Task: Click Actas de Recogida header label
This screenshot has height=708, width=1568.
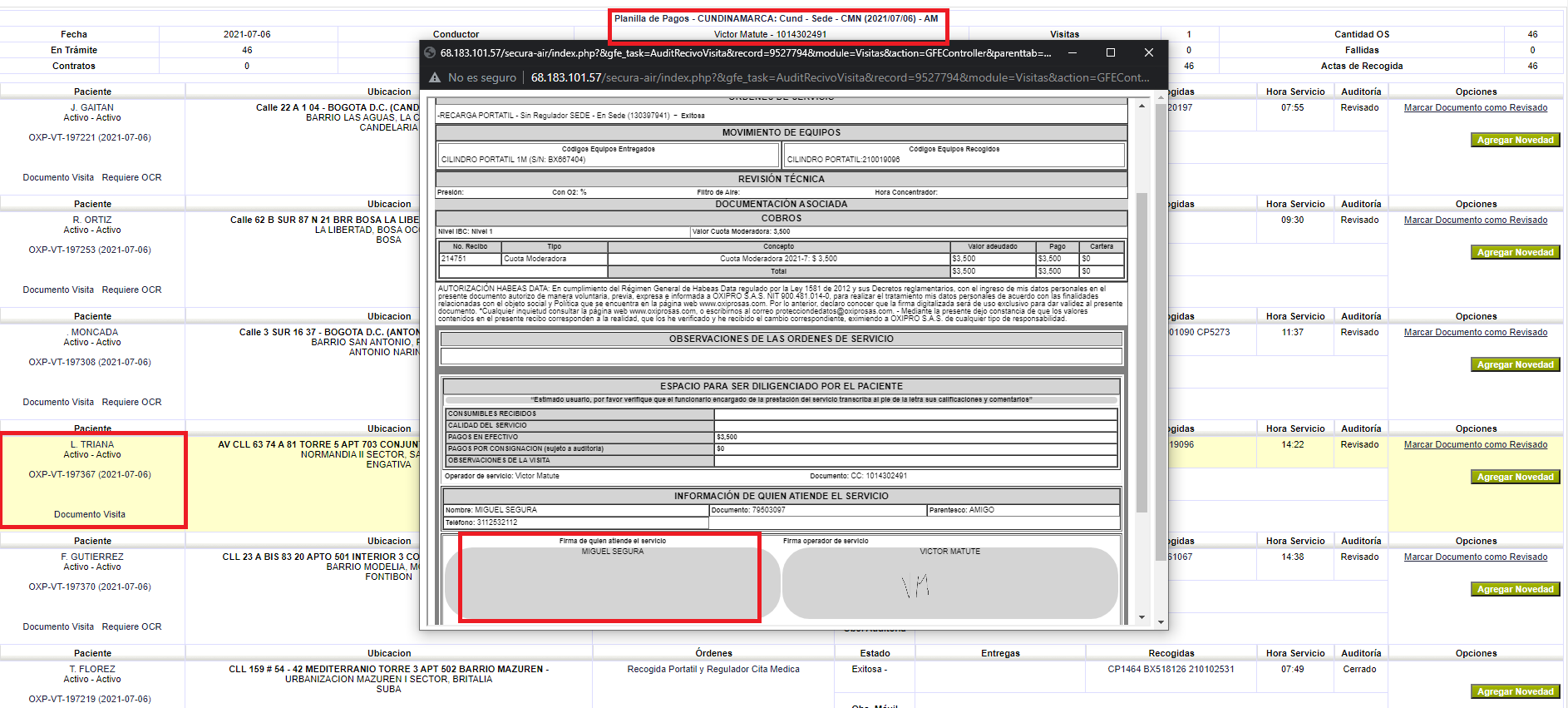Action: pyautogui.click(x=1361, y=66)
